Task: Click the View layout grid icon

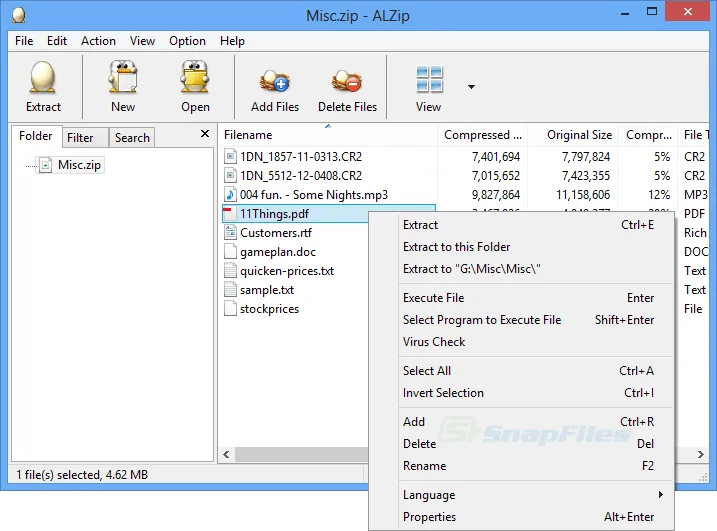Action: pos(429,79)
